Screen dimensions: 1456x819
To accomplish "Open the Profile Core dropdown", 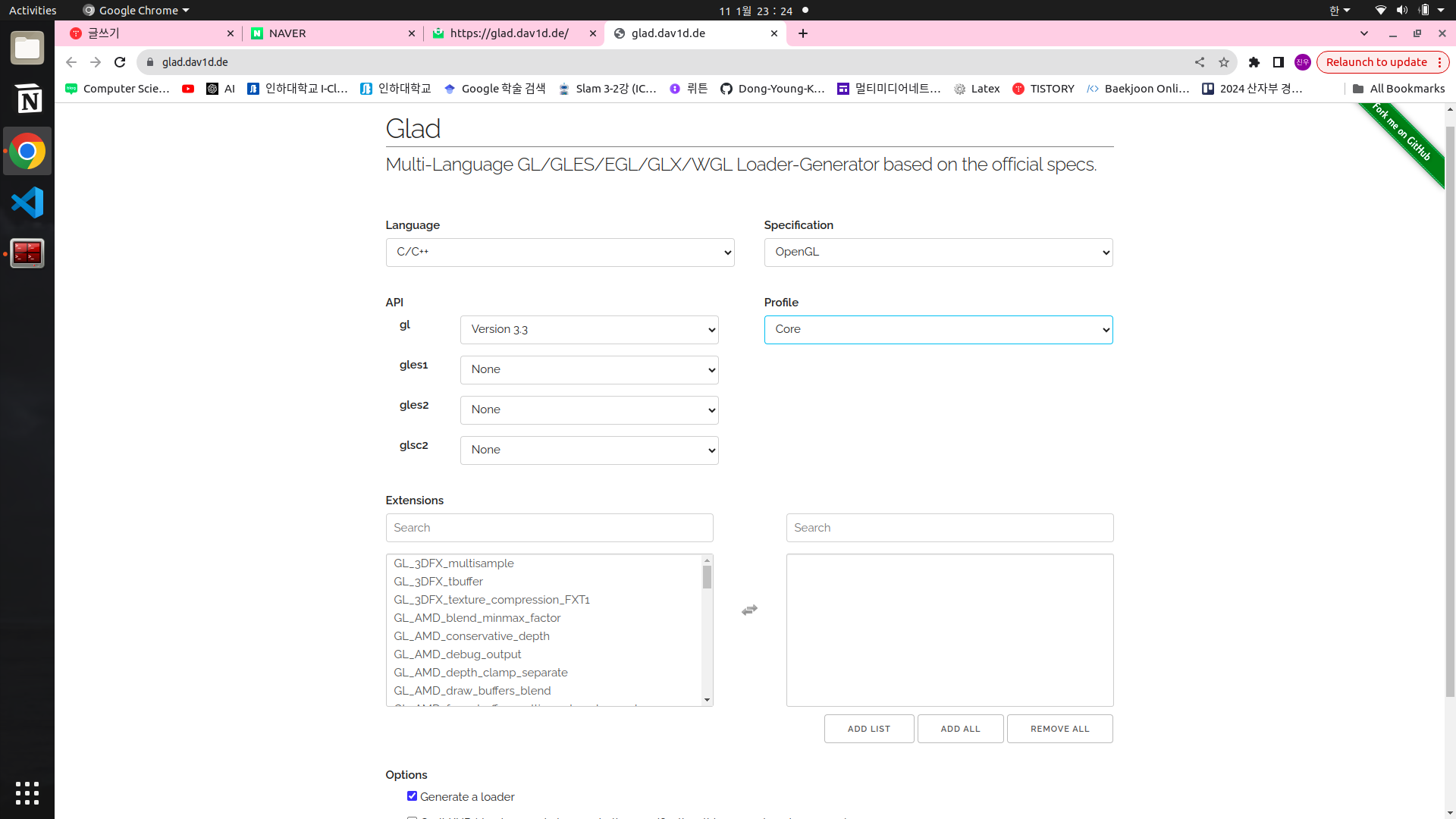I will pos(938,330).
